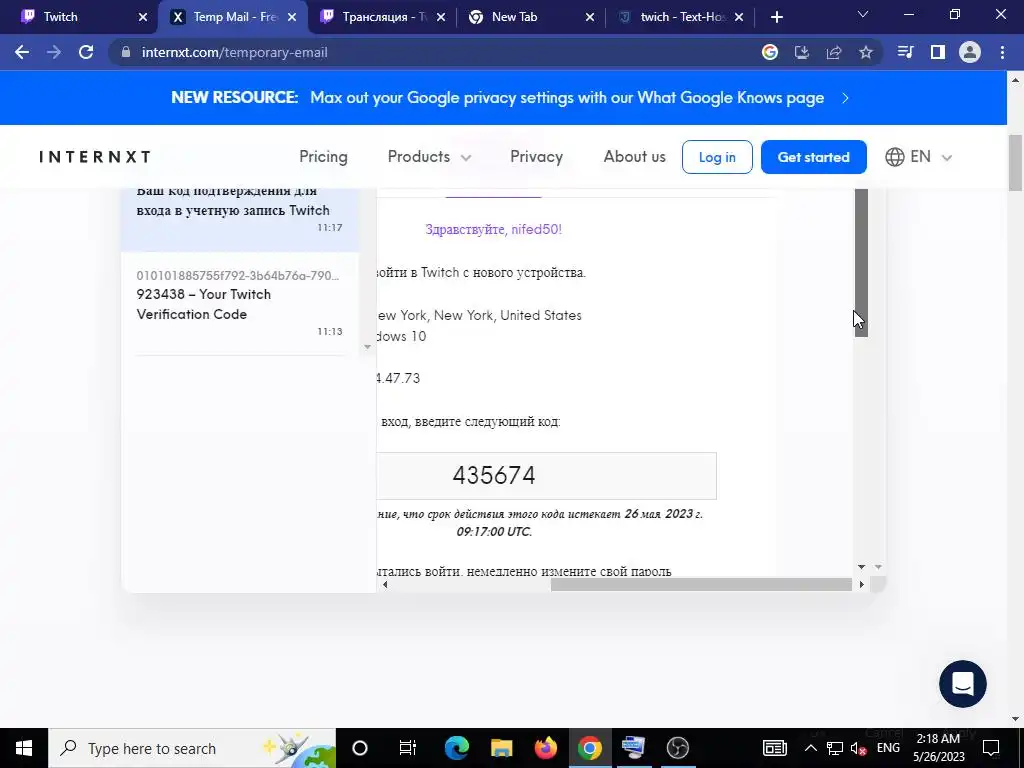Open the Chrome profile avatar
The image size is (1024, 768).
coord(970,52)
